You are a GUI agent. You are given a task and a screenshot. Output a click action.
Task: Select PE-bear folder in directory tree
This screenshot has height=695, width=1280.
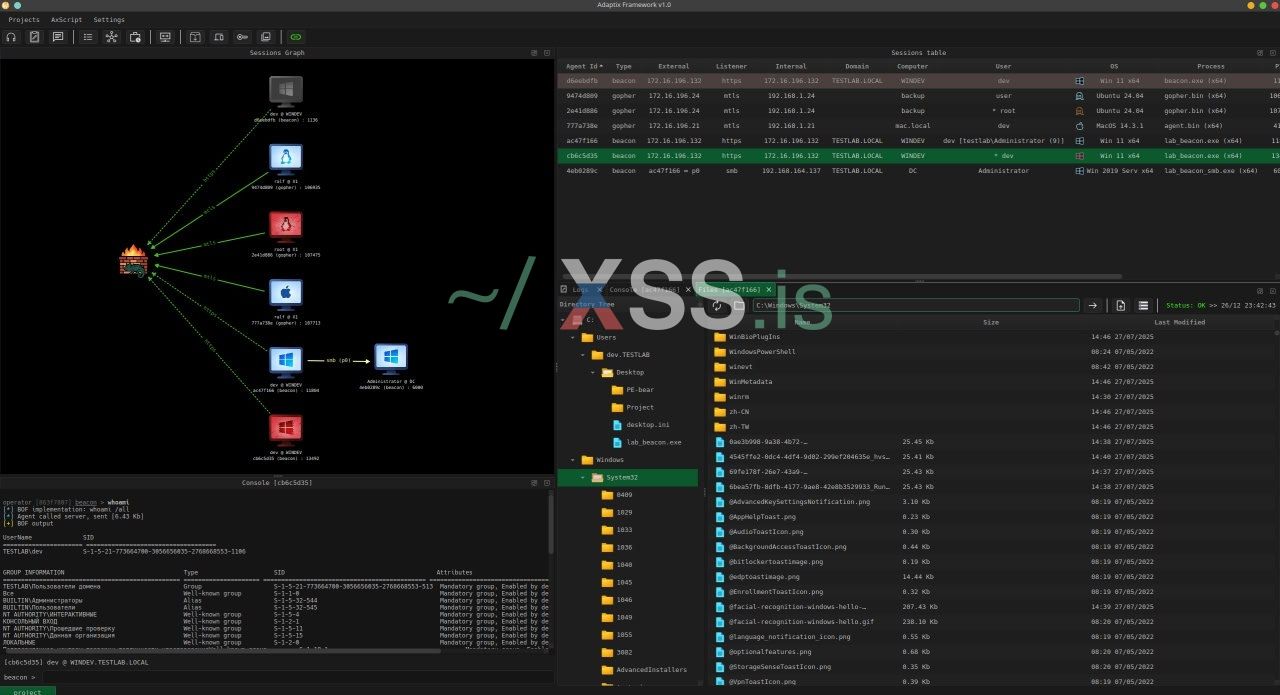(x=639, y=390)
